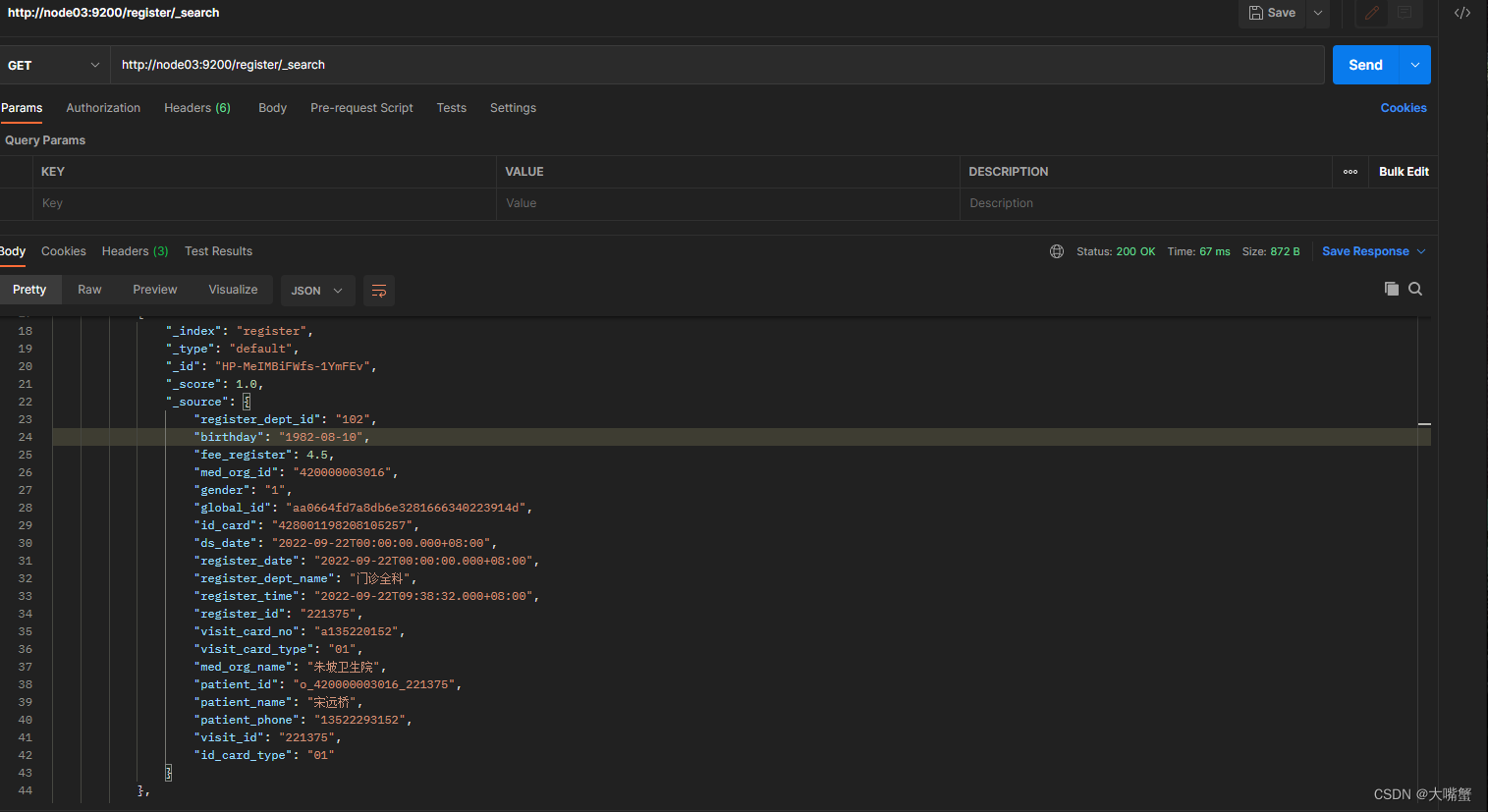This screenshot has width=1488, height=812.
Task: Select the response Headers (3) tab
Action: [x=136, y=251]
